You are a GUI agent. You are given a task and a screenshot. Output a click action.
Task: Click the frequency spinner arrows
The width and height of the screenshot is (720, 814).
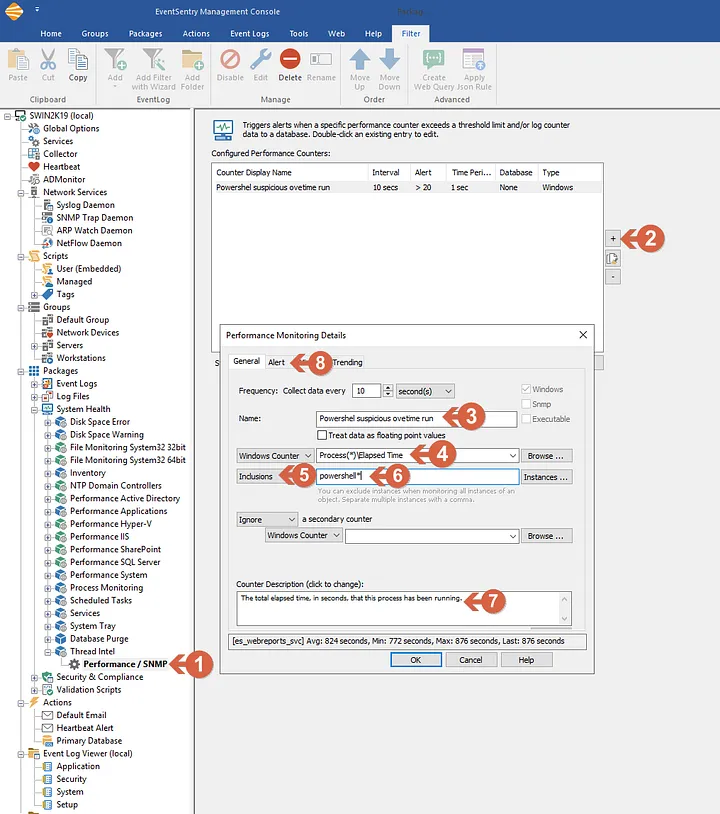coord(388,391)
